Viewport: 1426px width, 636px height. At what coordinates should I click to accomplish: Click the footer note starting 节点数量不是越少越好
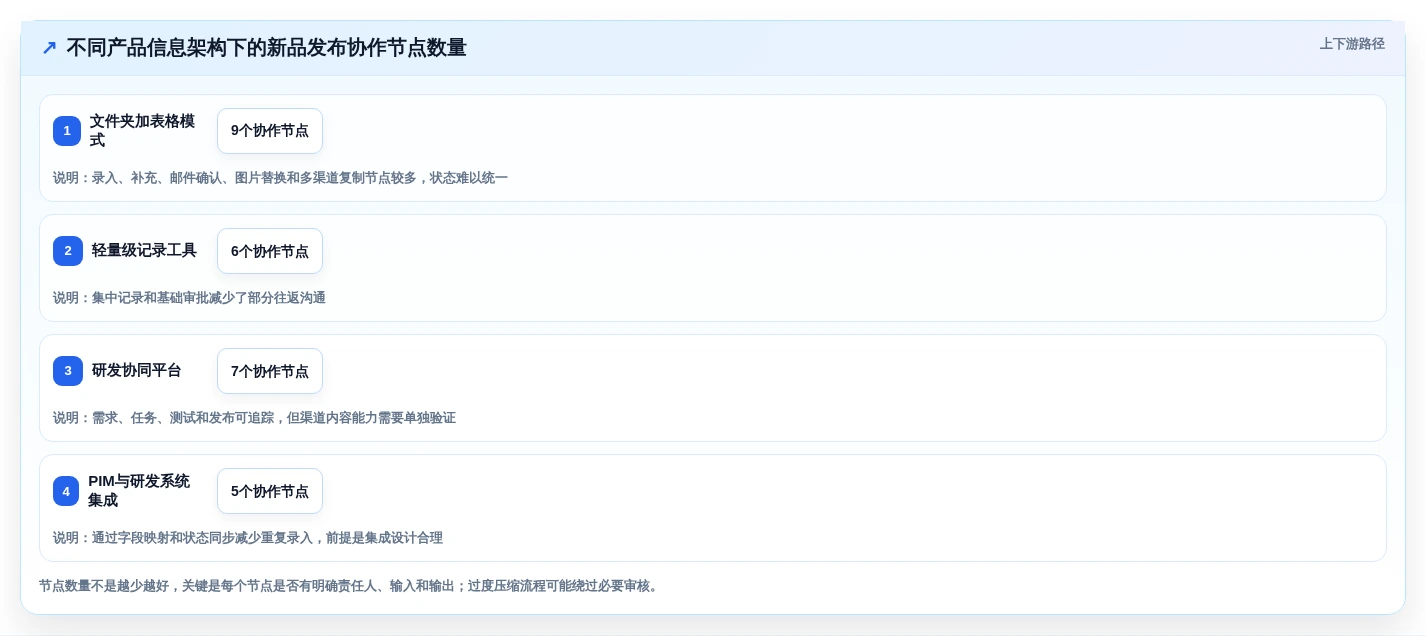pyautogui.click(x=351, y=586)
